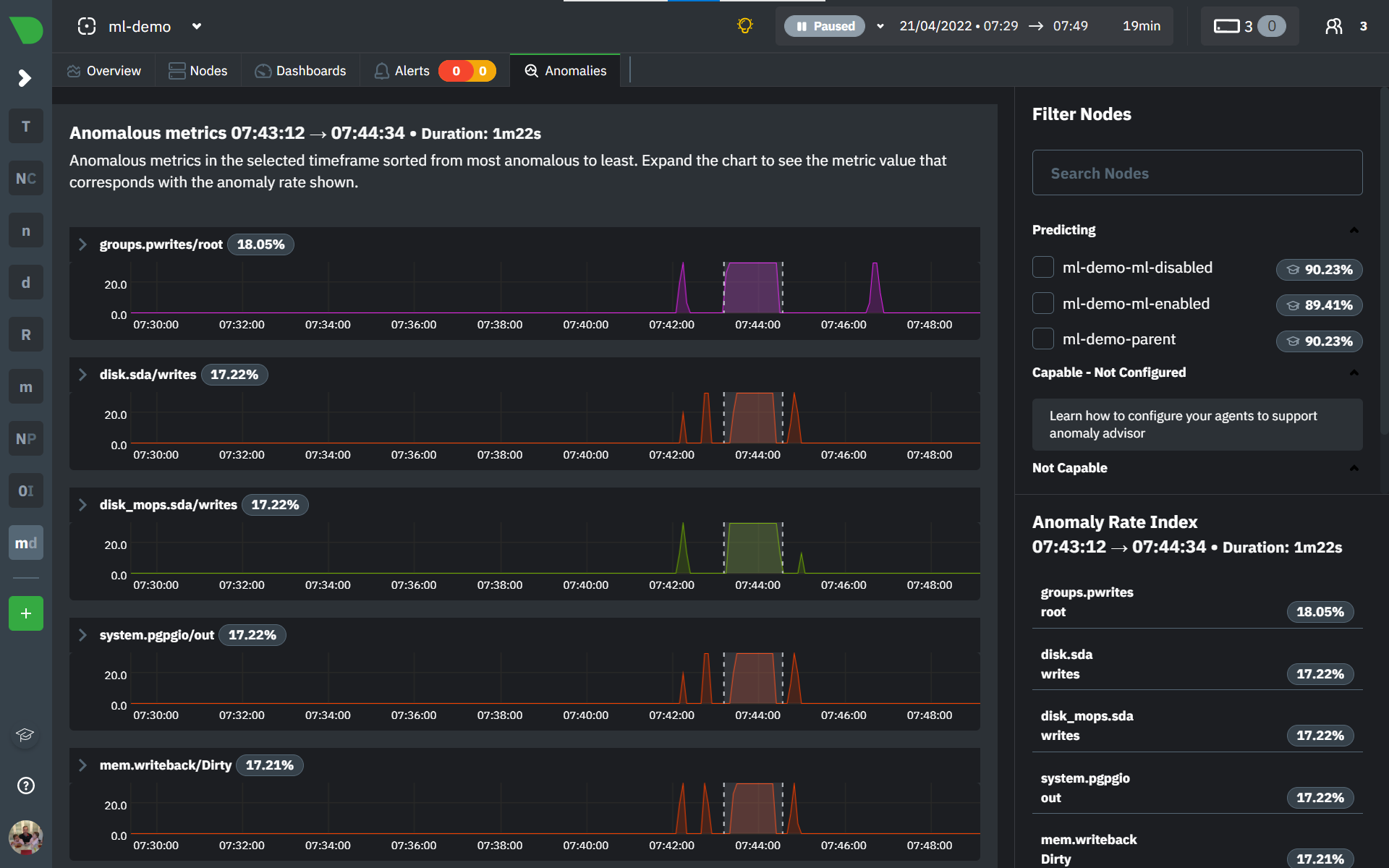This screenshot has width=1389, height=868.
Task: Click highlighted anomaly region in groups.pwrites/root chart
Action: (x=753, y=288)
